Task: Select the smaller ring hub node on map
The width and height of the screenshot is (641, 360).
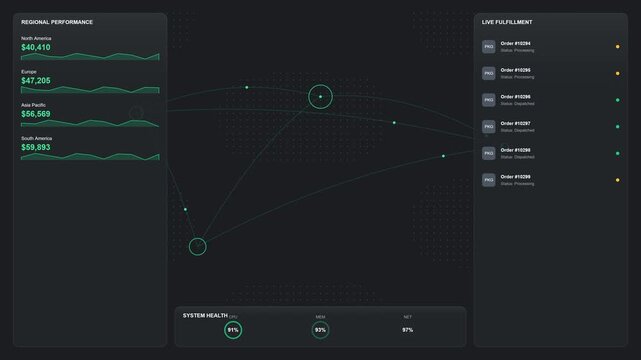Action: pyautogui.click(x=197, y=247)
